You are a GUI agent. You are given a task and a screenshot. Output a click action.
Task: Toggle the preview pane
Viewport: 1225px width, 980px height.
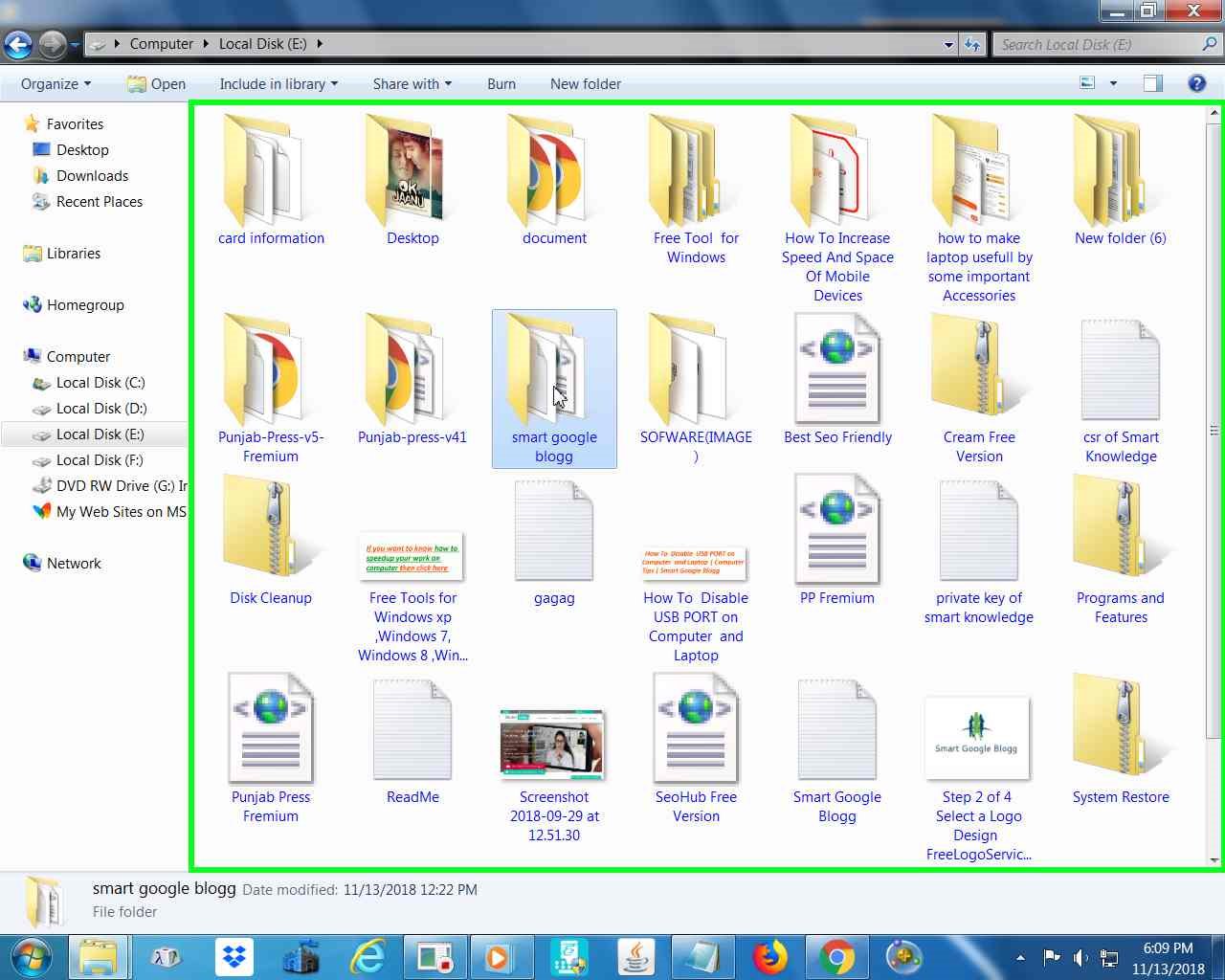[1153, 83]
